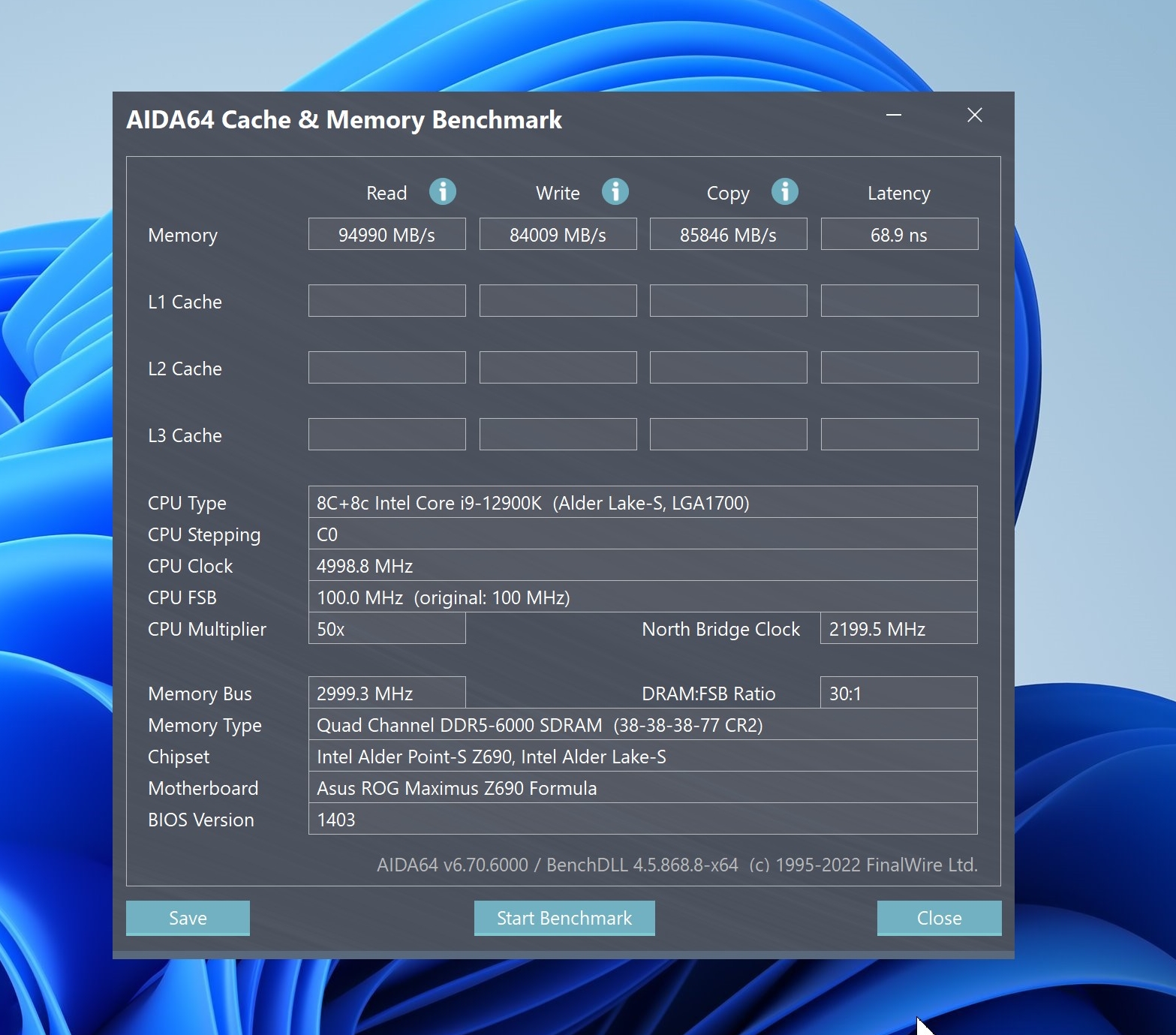Viewport: 1176px width, 1035px height.
Task: Click Memory Type value Quad Channel DDR5-6000
Action: (x=642, y=724)
